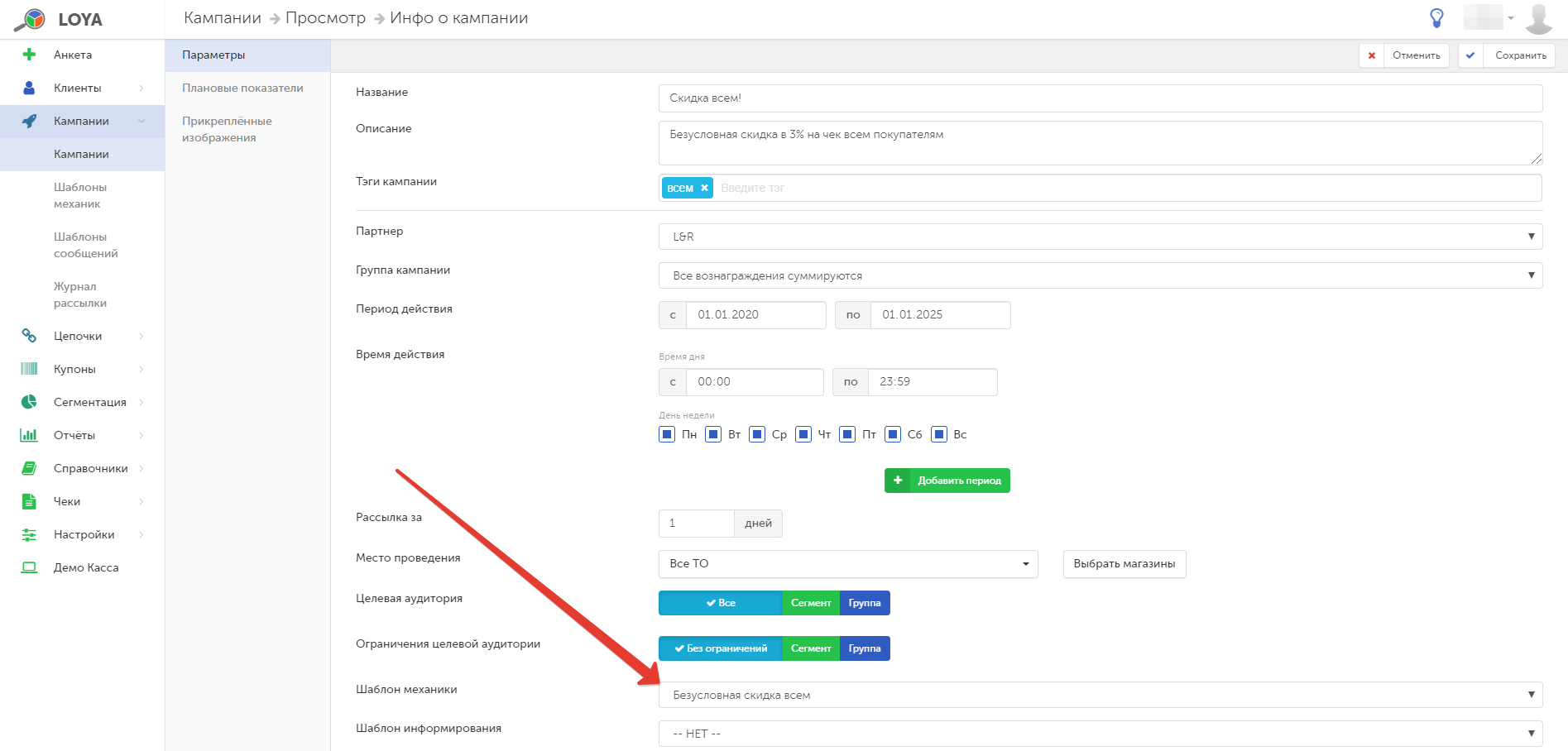This screenshot has width=1568, height=751.
Task: Click the Демо Касса laptop icon
Action: (x=29, y=567)
